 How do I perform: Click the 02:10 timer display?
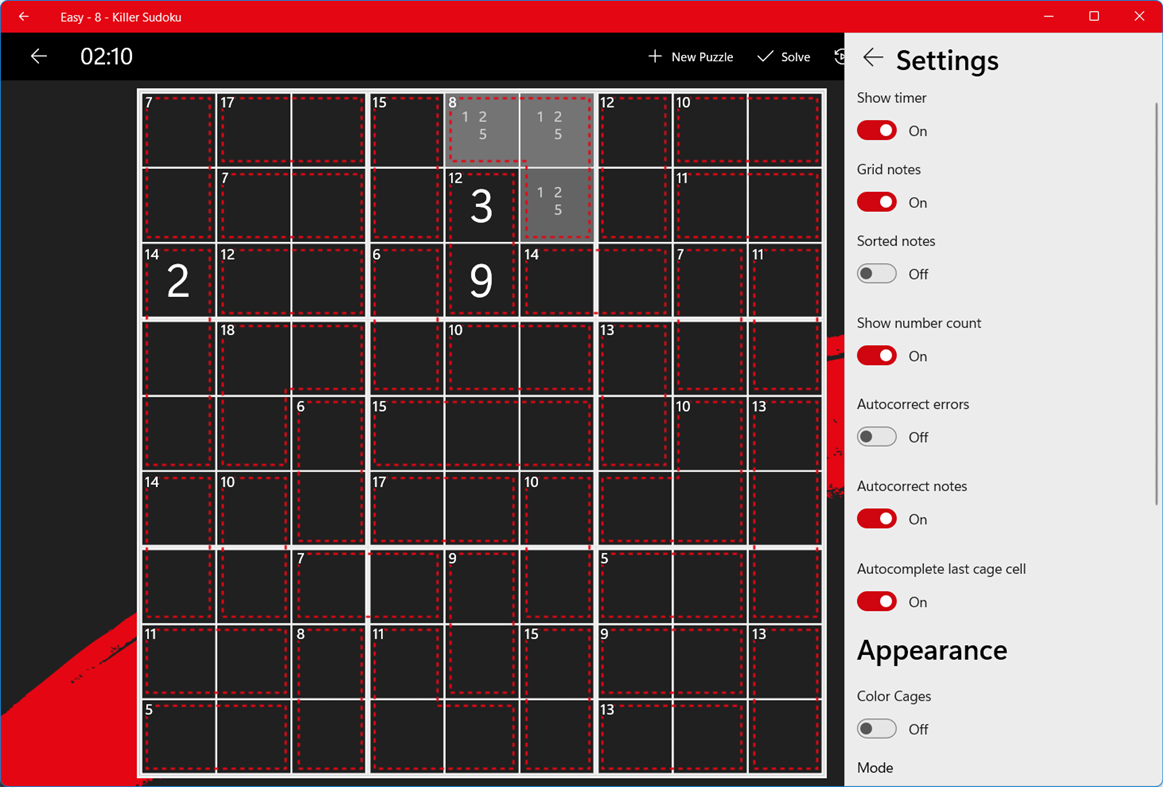[105, 56]
